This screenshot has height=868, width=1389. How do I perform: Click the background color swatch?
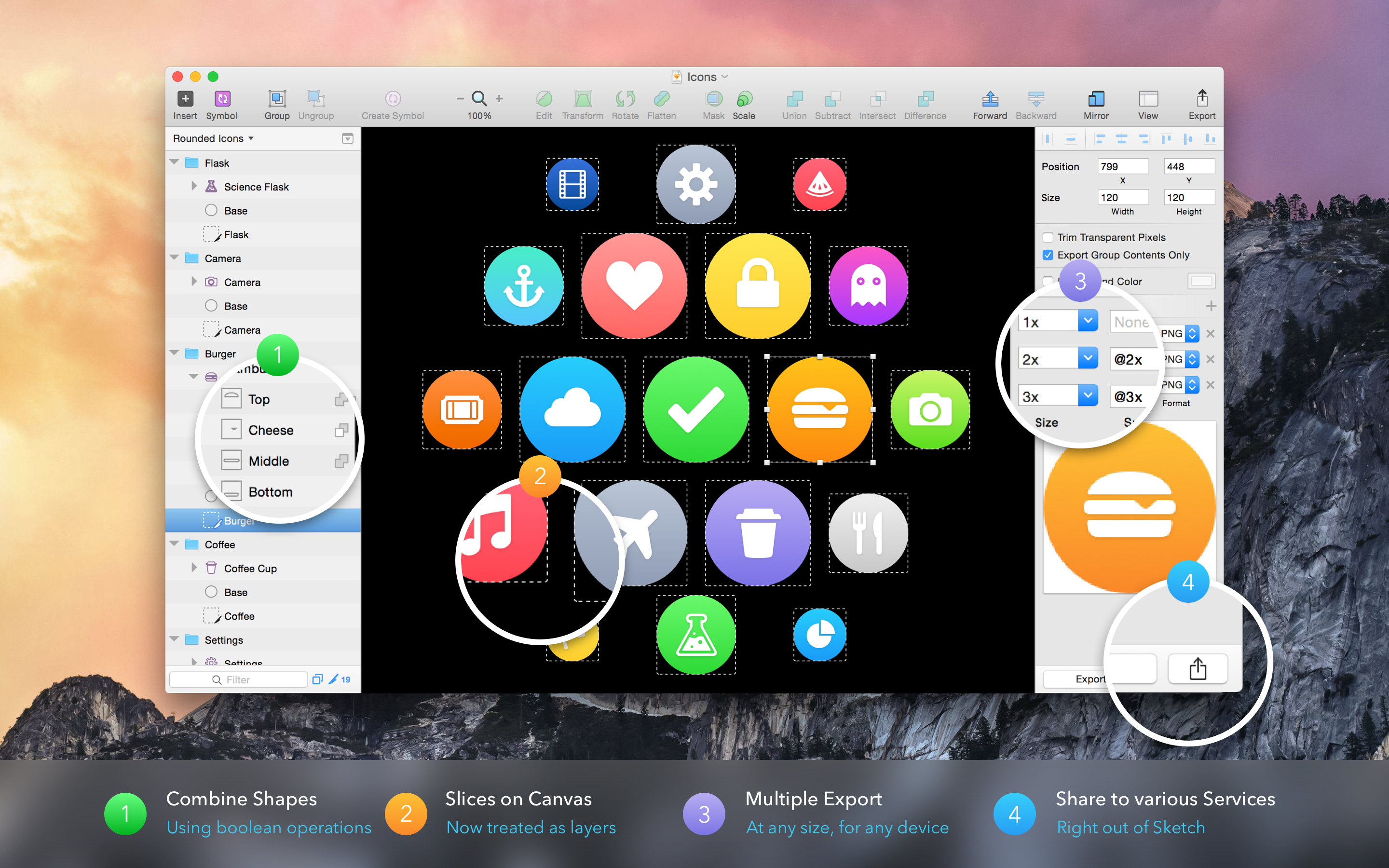click(x=1201, y=281)
